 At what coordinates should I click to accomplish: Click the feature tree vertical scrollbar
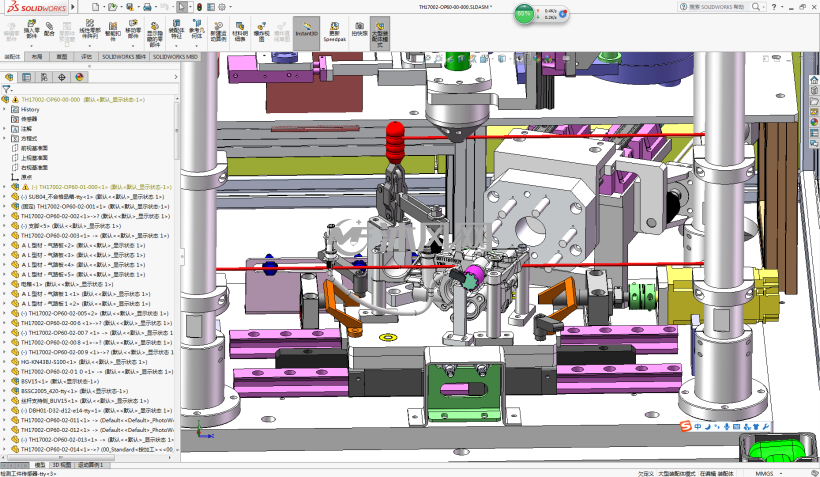tap(177, 131)
